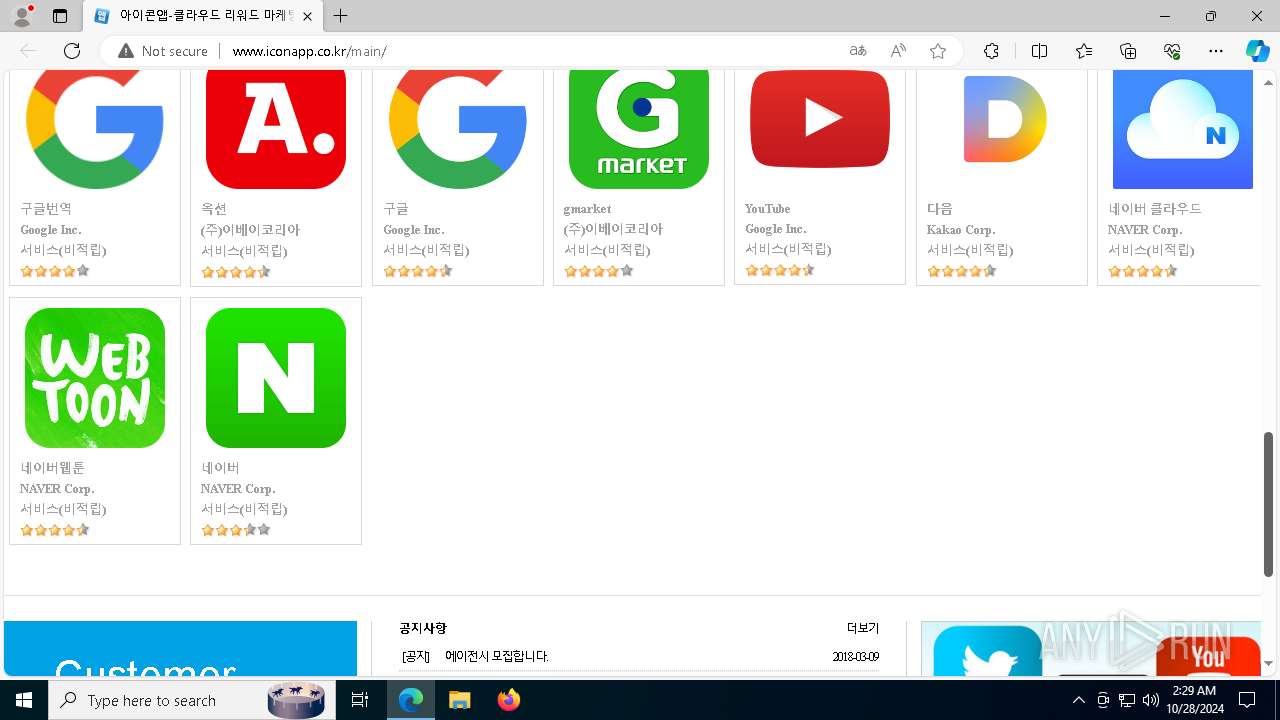This screenshot has width=1280, height=720.
Task: Add this page to favorites star icon
Action: coord(937,51)
